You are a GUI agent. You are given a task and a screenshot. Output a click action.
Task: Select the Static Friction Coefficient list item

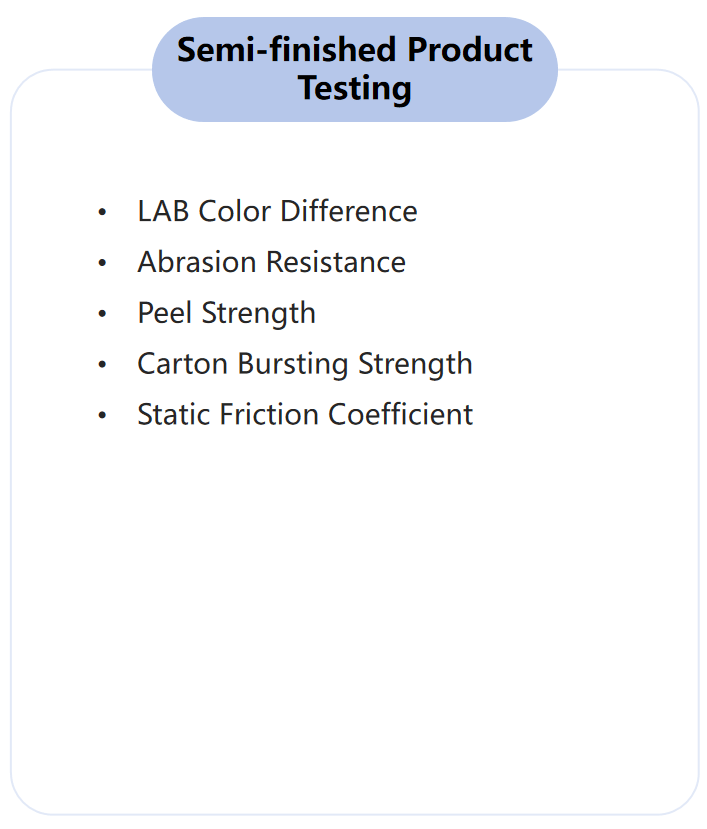pyautogui.click(x=305, y=414)
